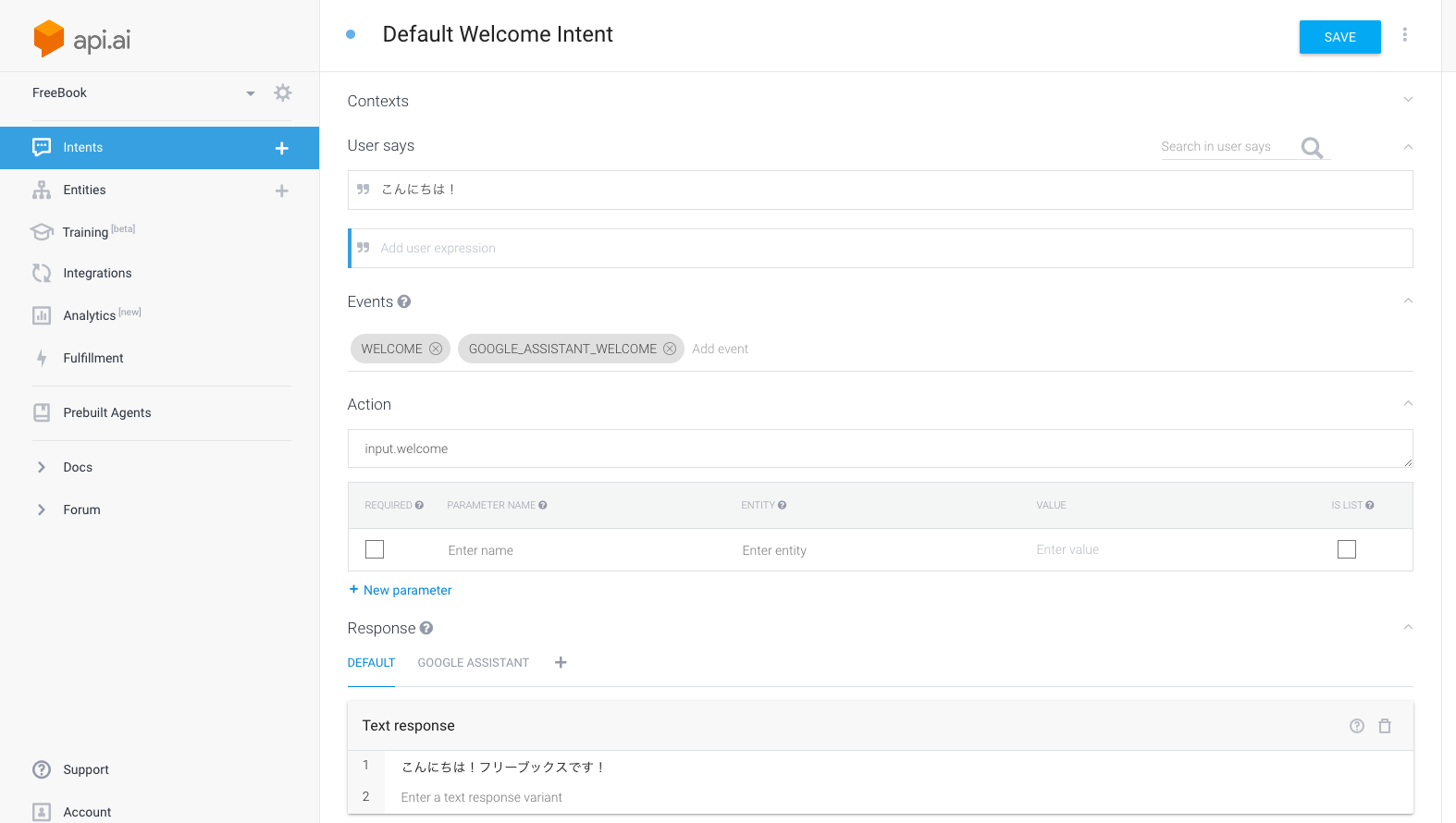Click the Add user expression field
This screenshot has height=823, width=1456.
881,248
